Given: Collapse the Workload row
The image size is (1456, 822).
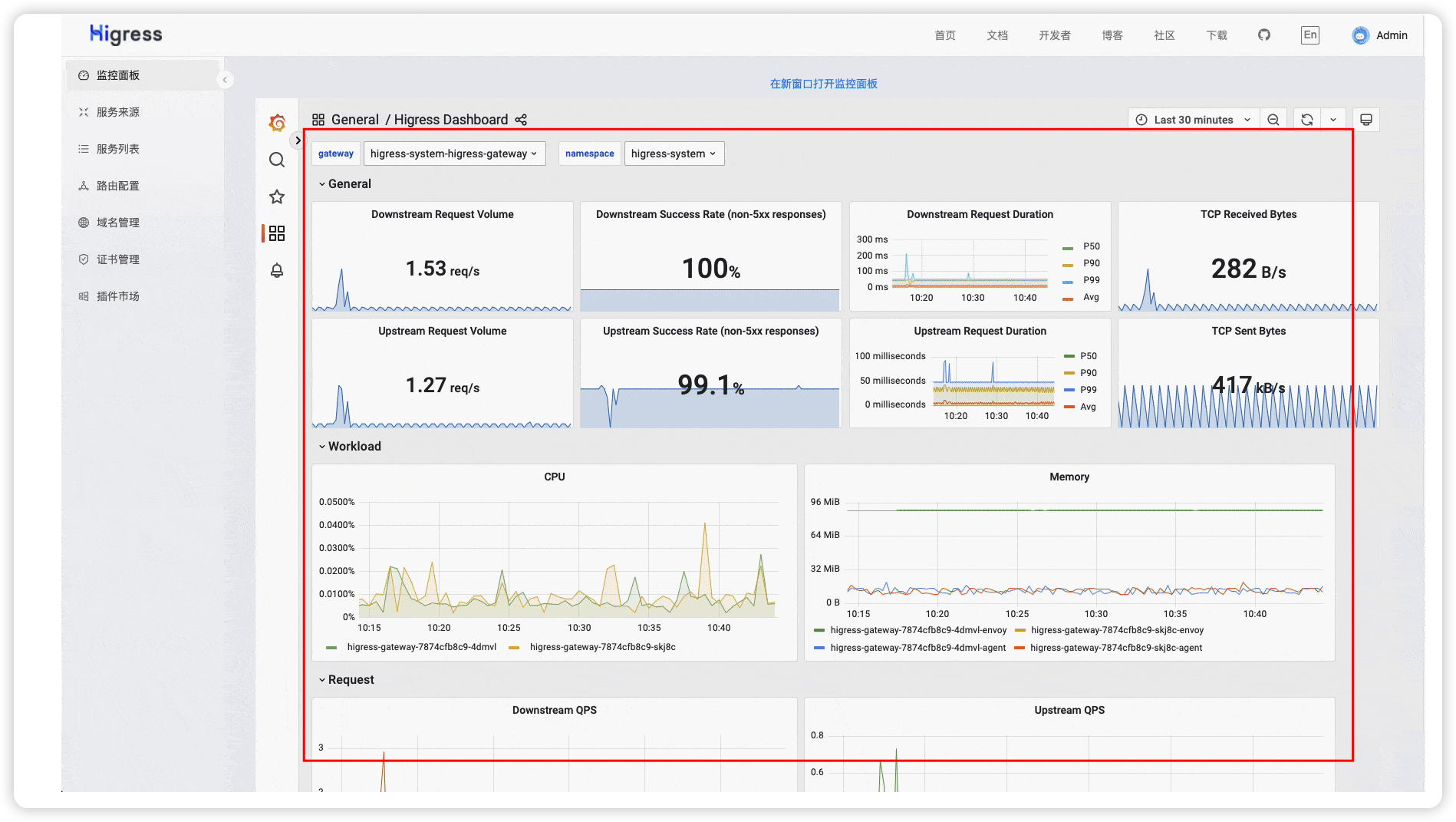Looking at the screenshot, I should tap(350, 447).
